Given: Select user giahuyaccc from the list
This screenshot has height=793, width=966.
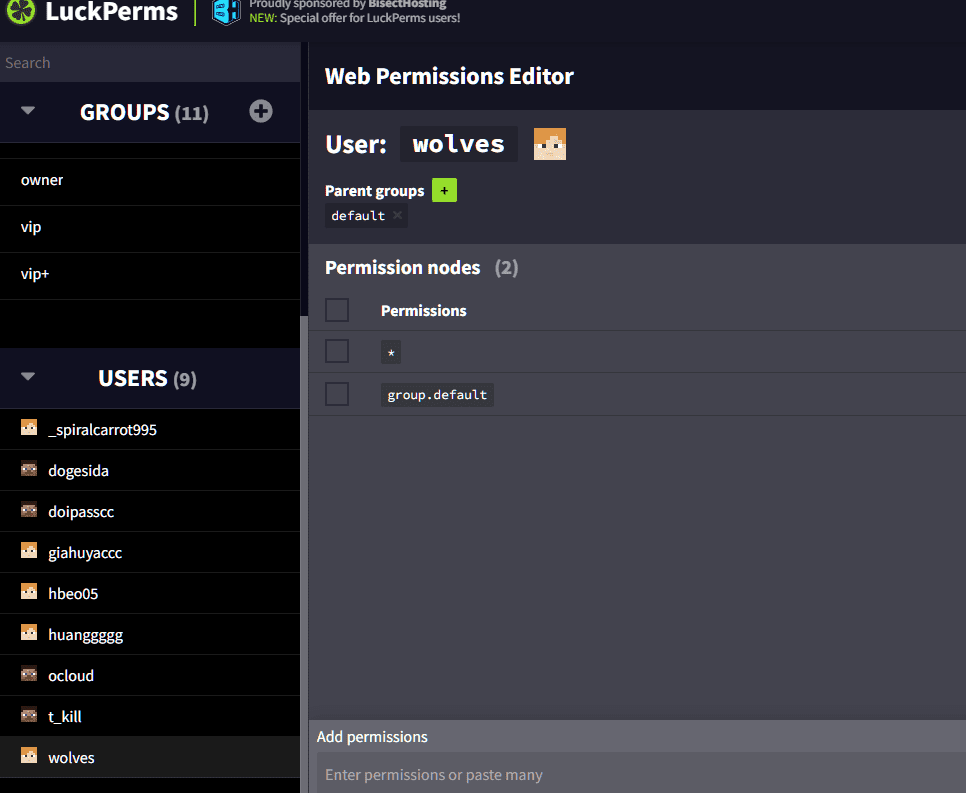Looking at the screenshot, I should click(85, 552).
